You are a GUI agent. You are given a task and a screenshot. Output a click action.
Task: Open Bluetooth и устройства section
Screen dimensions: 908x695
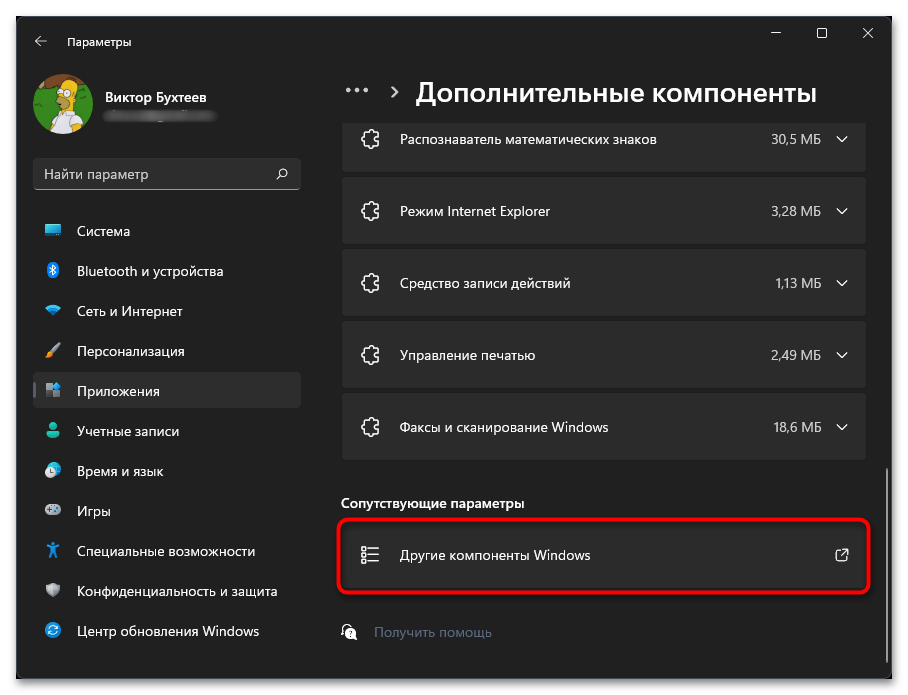click(x=167, y=271)
